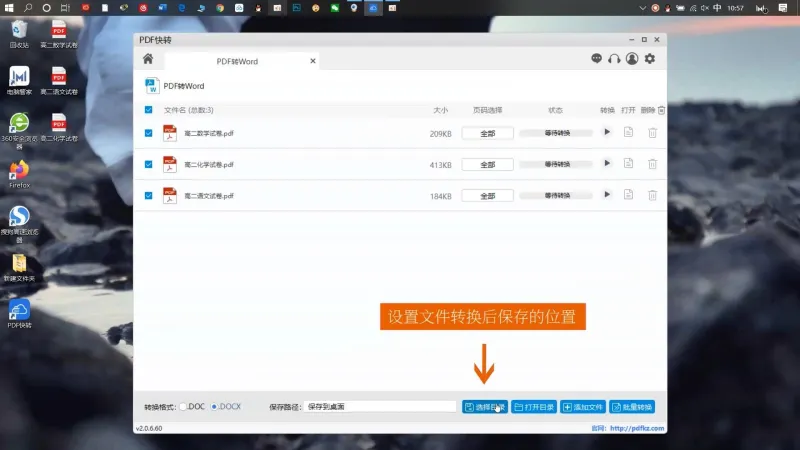Open the taskbar search magnifier
Viewport: 800px width, 450px height.
click(x=28, y=8)
